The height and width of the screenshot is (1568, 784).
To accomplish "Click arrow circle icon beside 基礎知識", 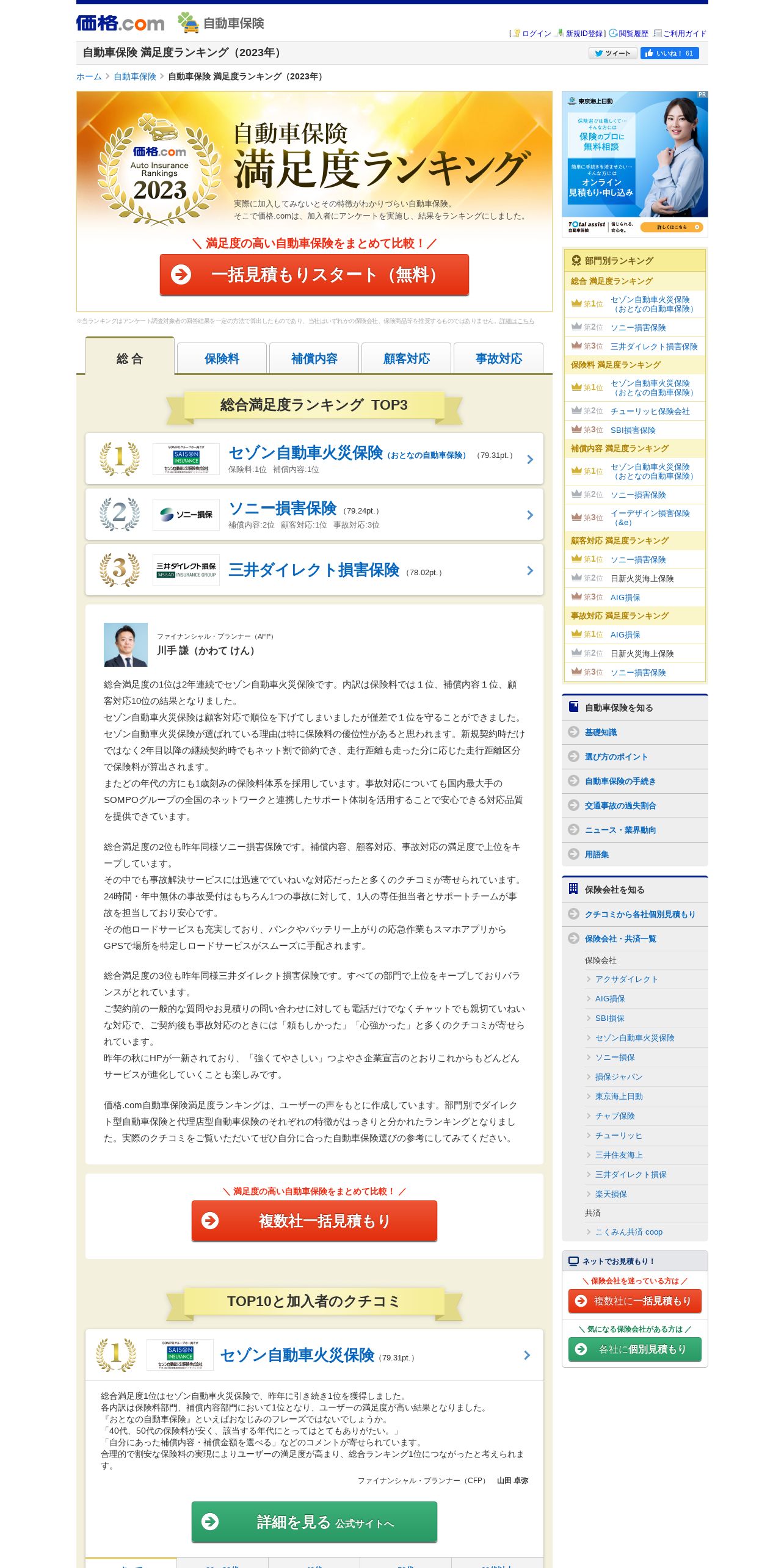I will click(x=573, y=732).
